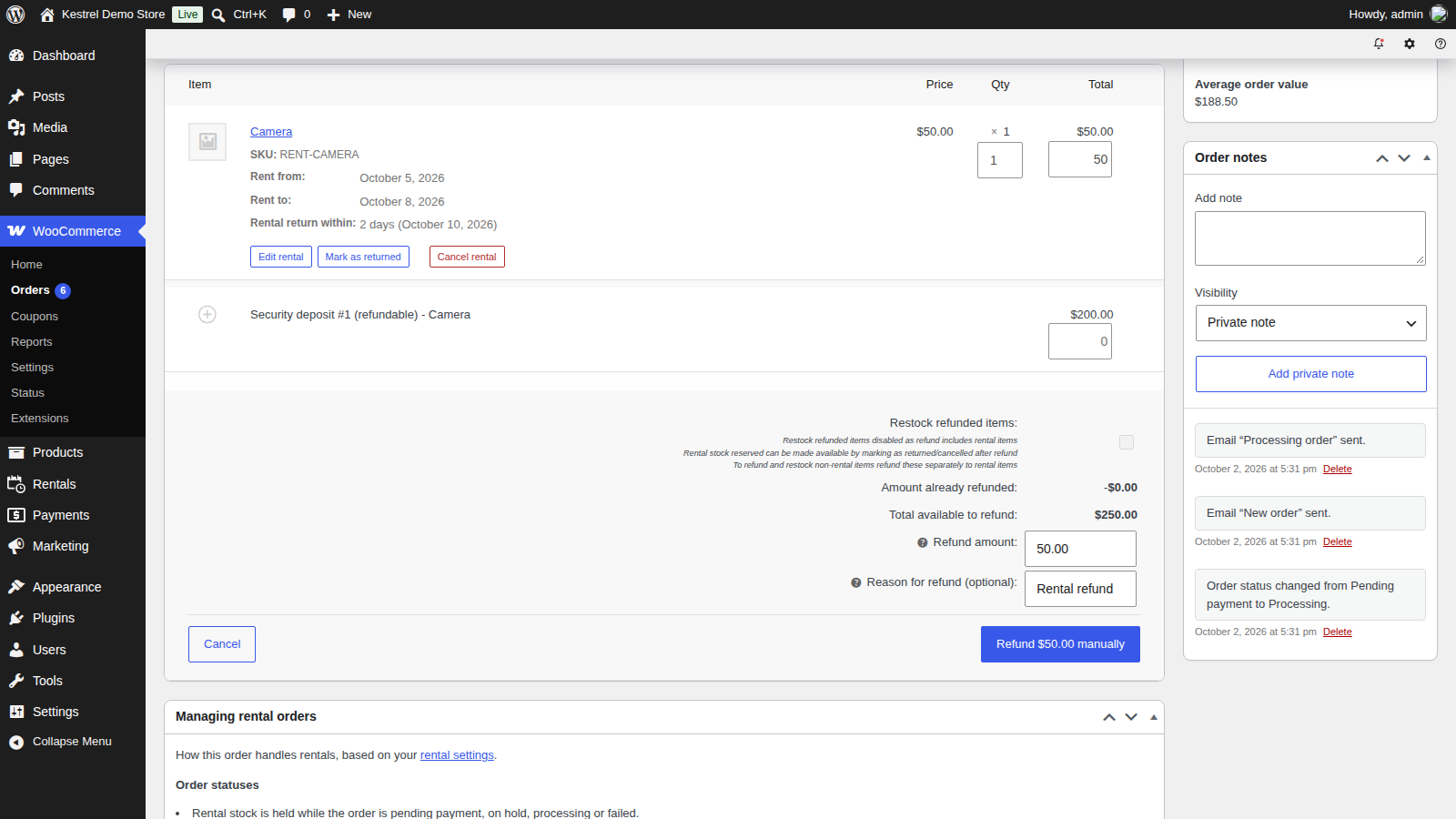Viewport: 1456px width, 819px height.
Task: Click the New content plus icon
Action: (333, 15)
